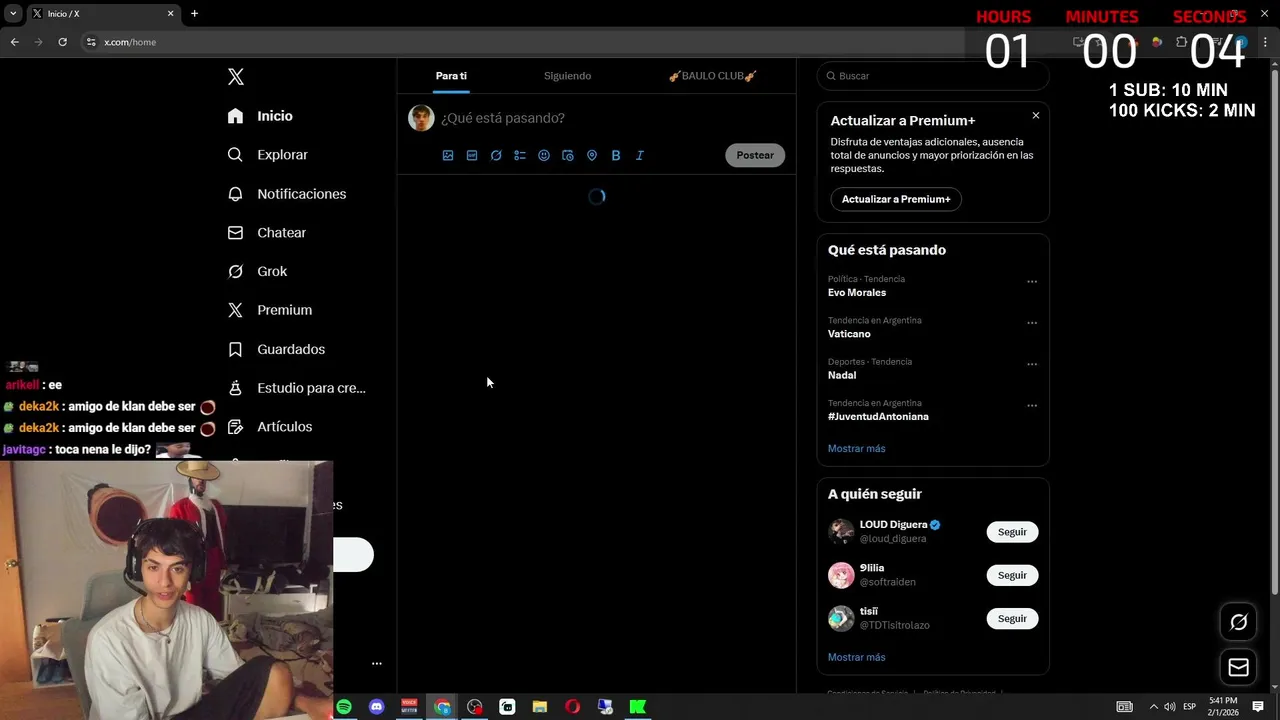Open the emoji picker
This screenshot has width=1280, height=720.
(544, 155)
